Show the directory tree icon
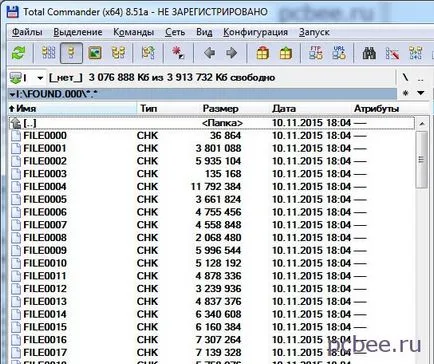This screenshot has height=364, width=434. click(118, 53)
